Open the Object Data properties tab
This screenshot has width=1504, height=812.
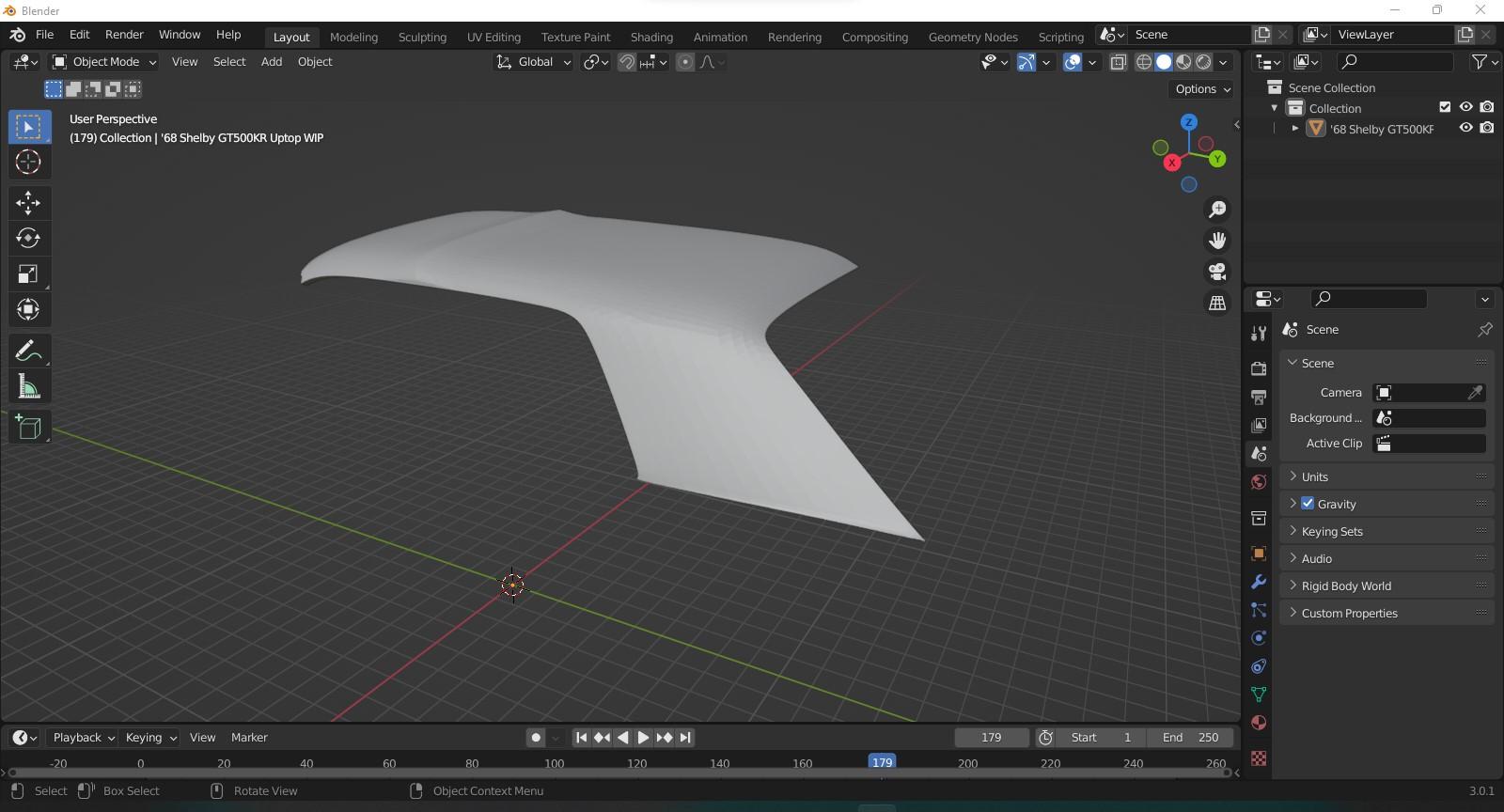click(1259, 695)
